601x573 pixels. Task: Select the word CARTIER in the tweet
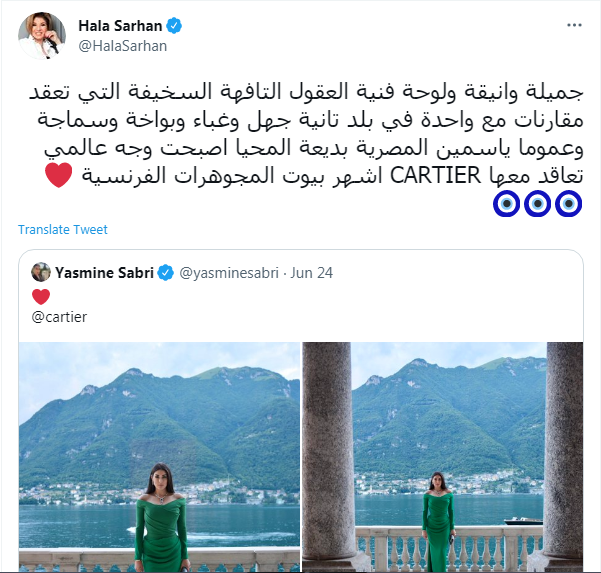435,176
